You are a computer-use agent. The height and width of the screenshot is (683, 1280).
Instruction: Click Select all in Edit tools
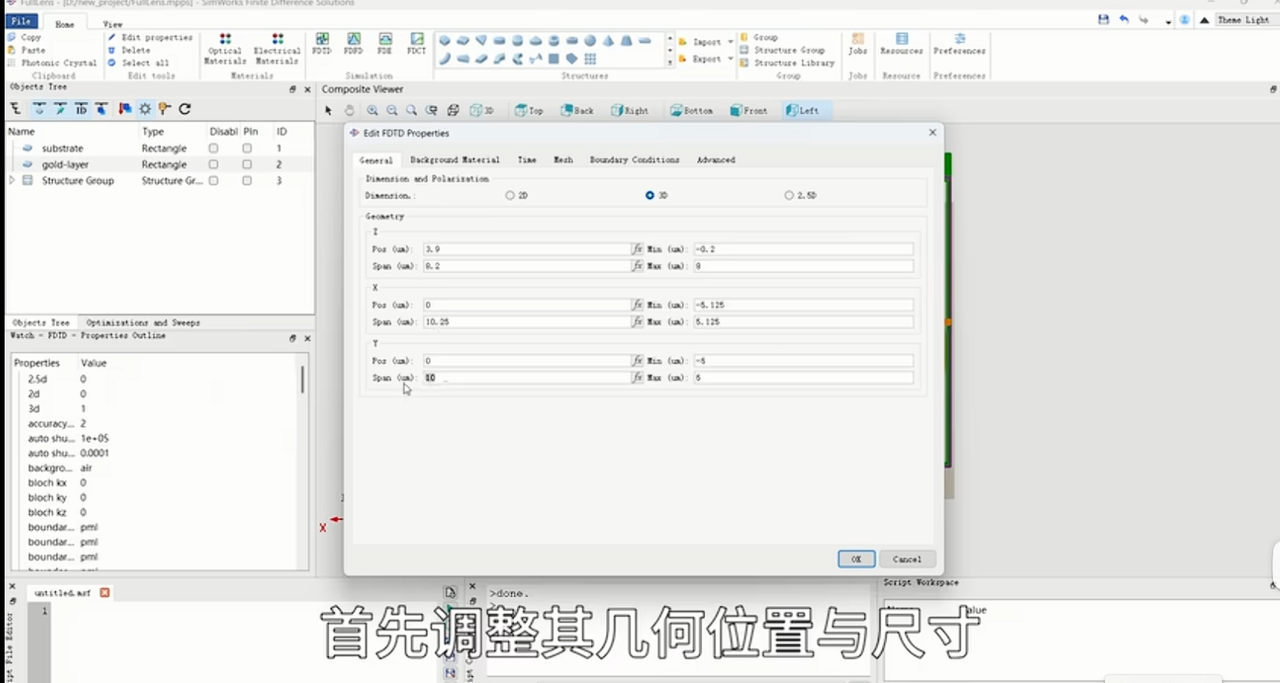pos(138,63)
